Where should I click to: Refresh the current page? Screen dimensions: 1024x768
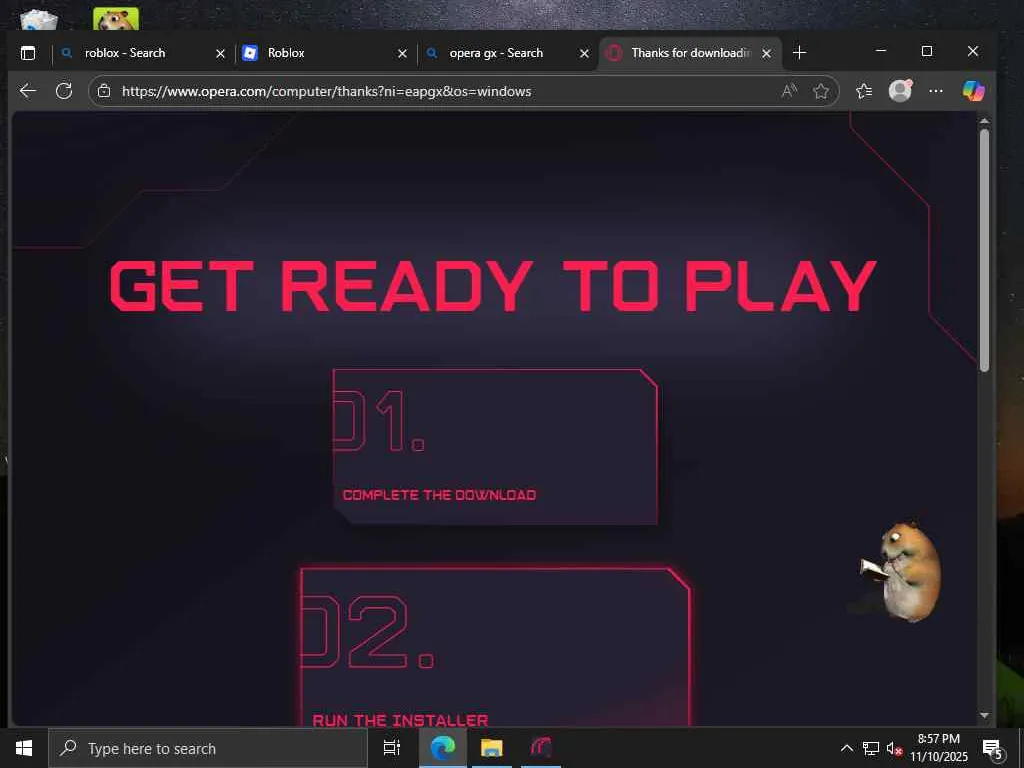pos(64,91)
